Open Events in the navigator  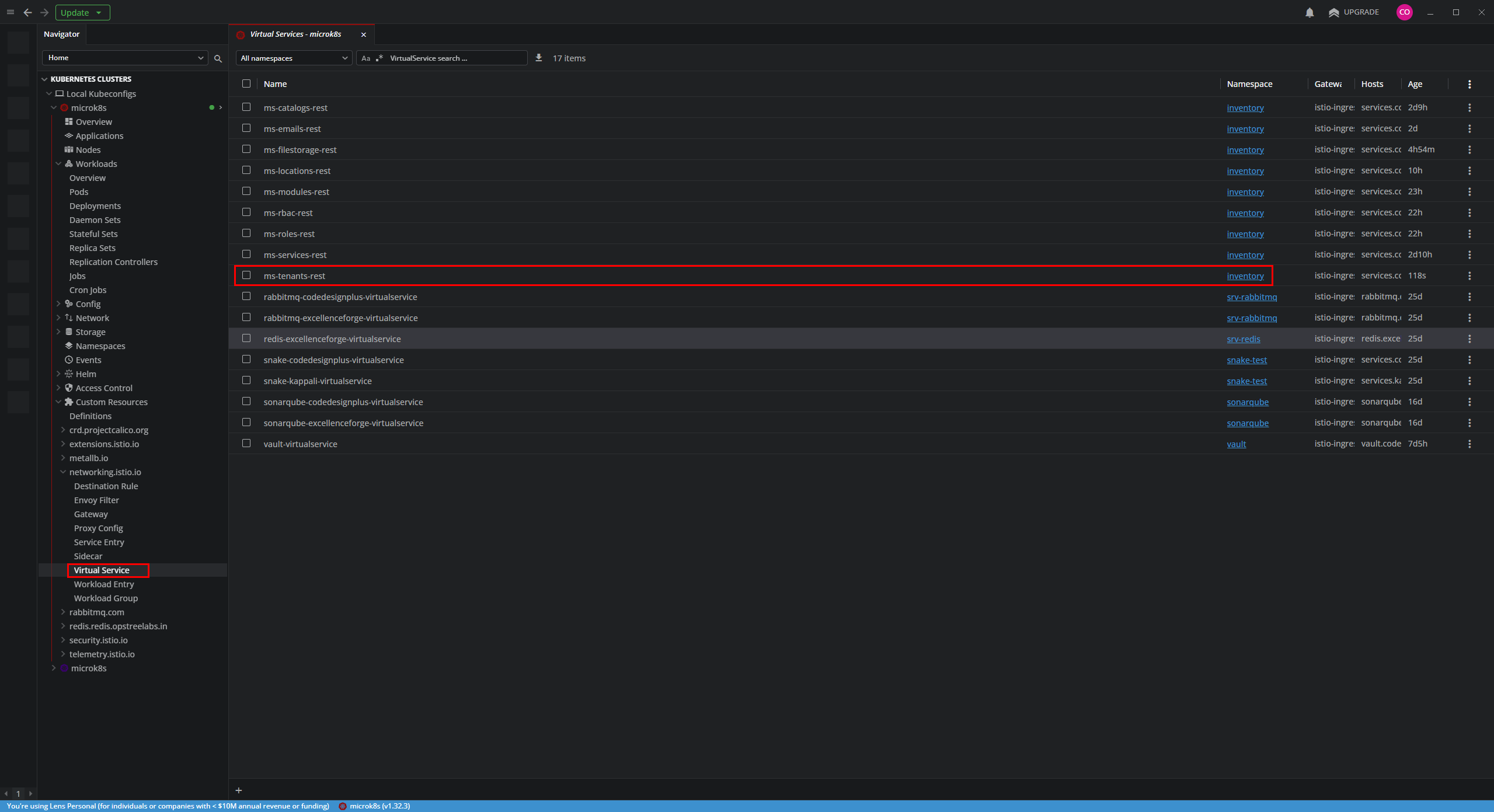tap(88, 360)
